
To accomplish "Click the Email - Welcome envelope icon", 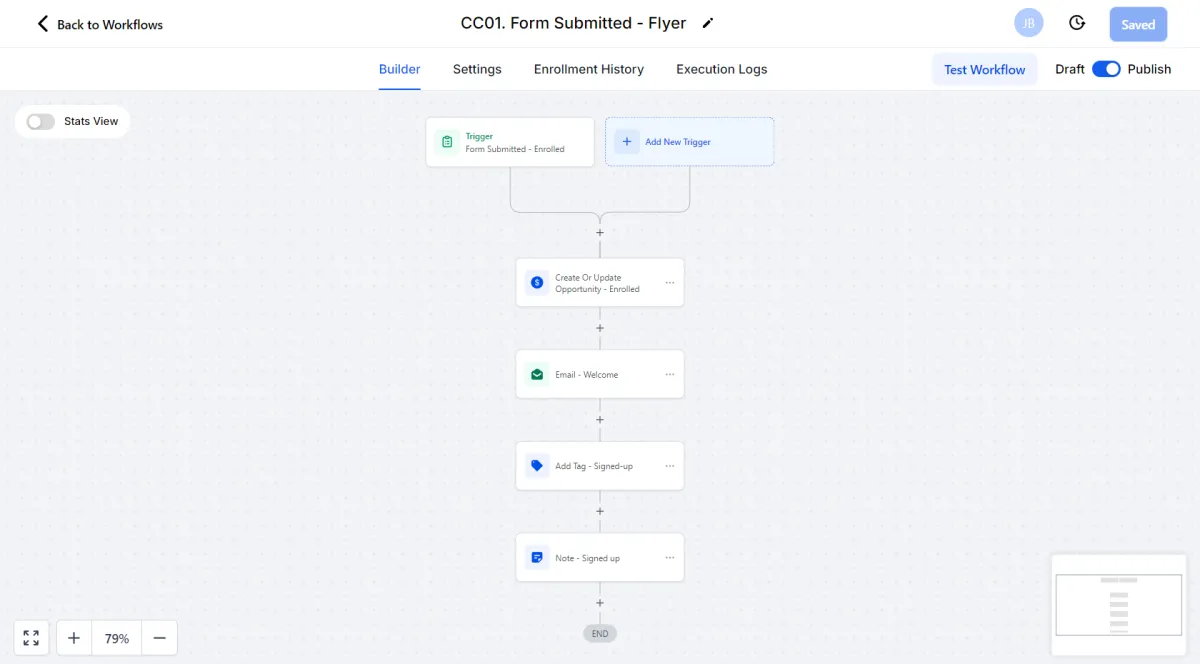I will [537, 375].
